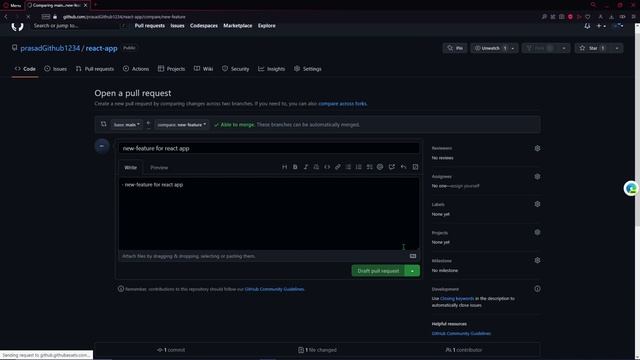Open Projects settings gear

coord(537,232)
